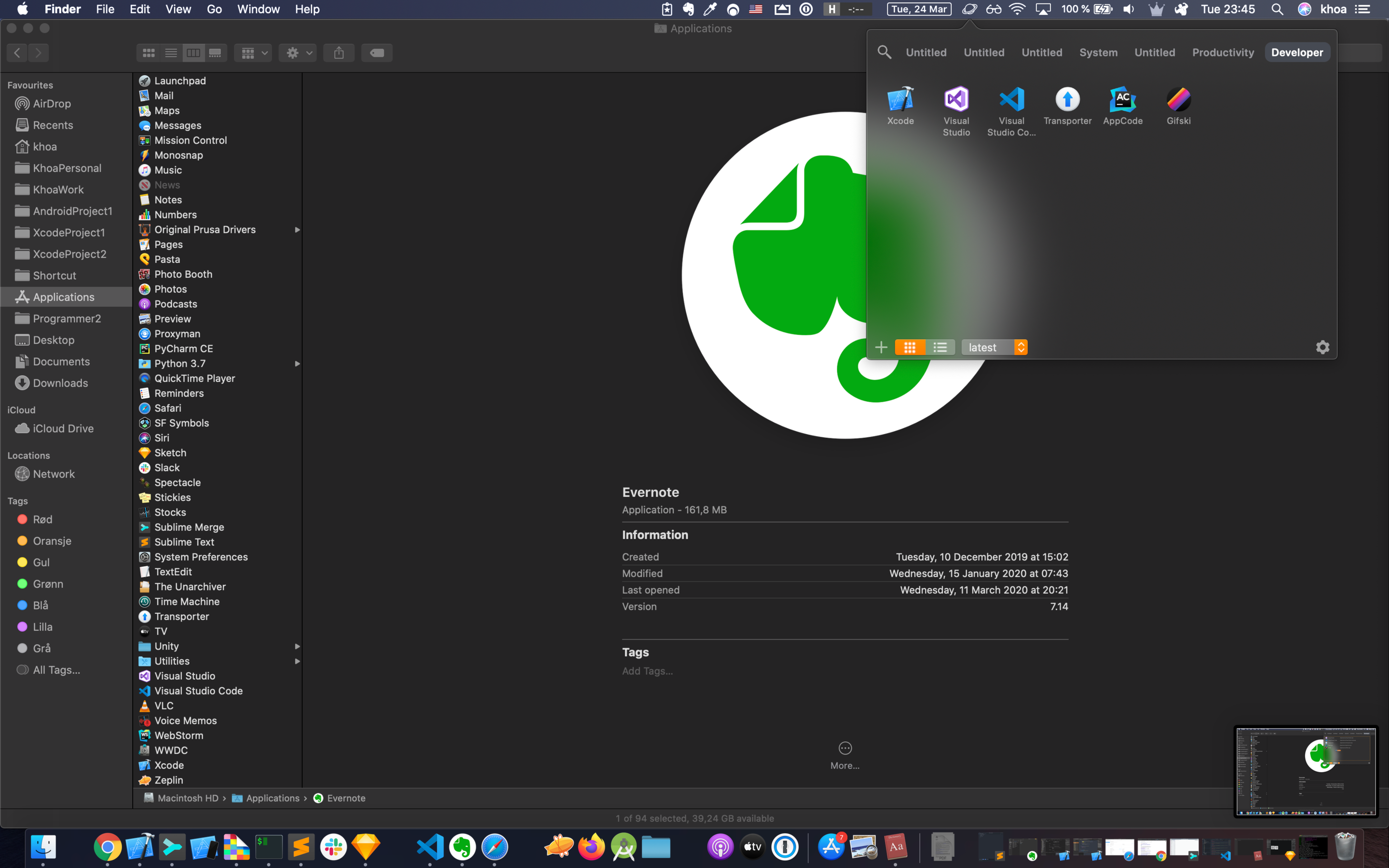Screen dimensions: 1389x868
Task: Expand the Python 3.7 folder arrow
Action: pos(297,364)
